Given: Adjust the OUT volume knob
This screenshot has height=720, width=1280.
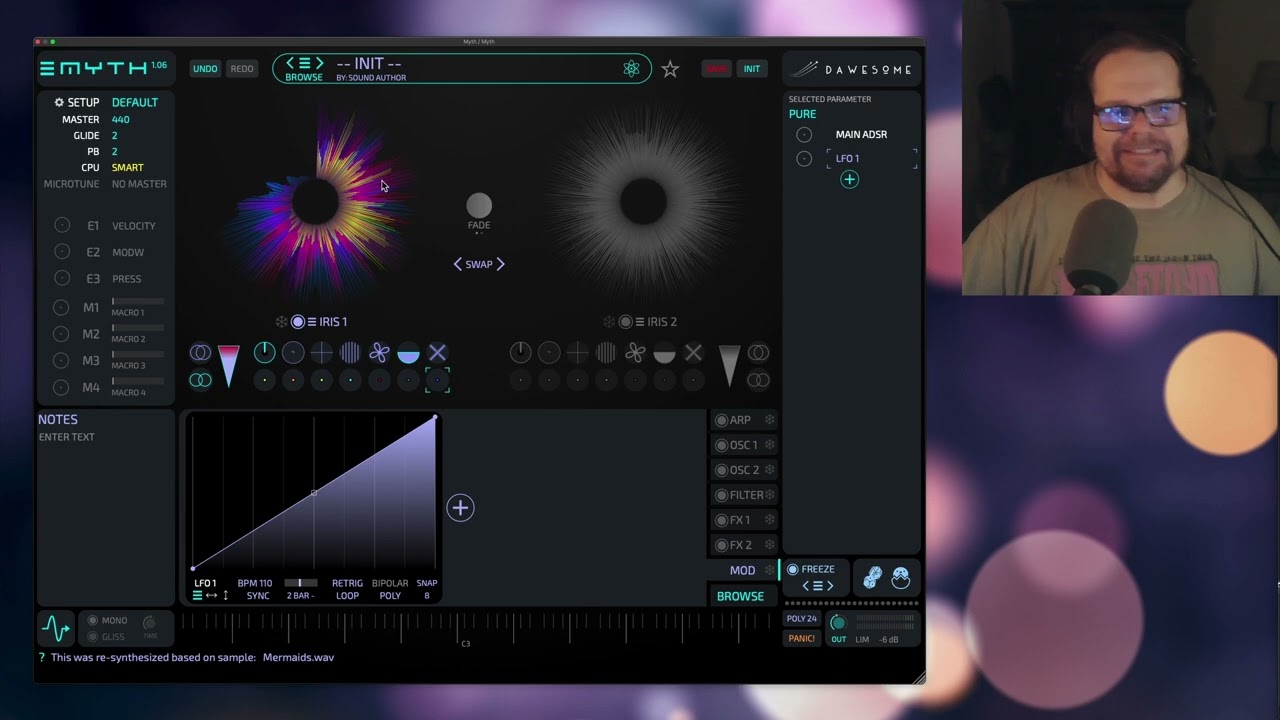Looking at the screenshot, I should click(x=838, y=623).
